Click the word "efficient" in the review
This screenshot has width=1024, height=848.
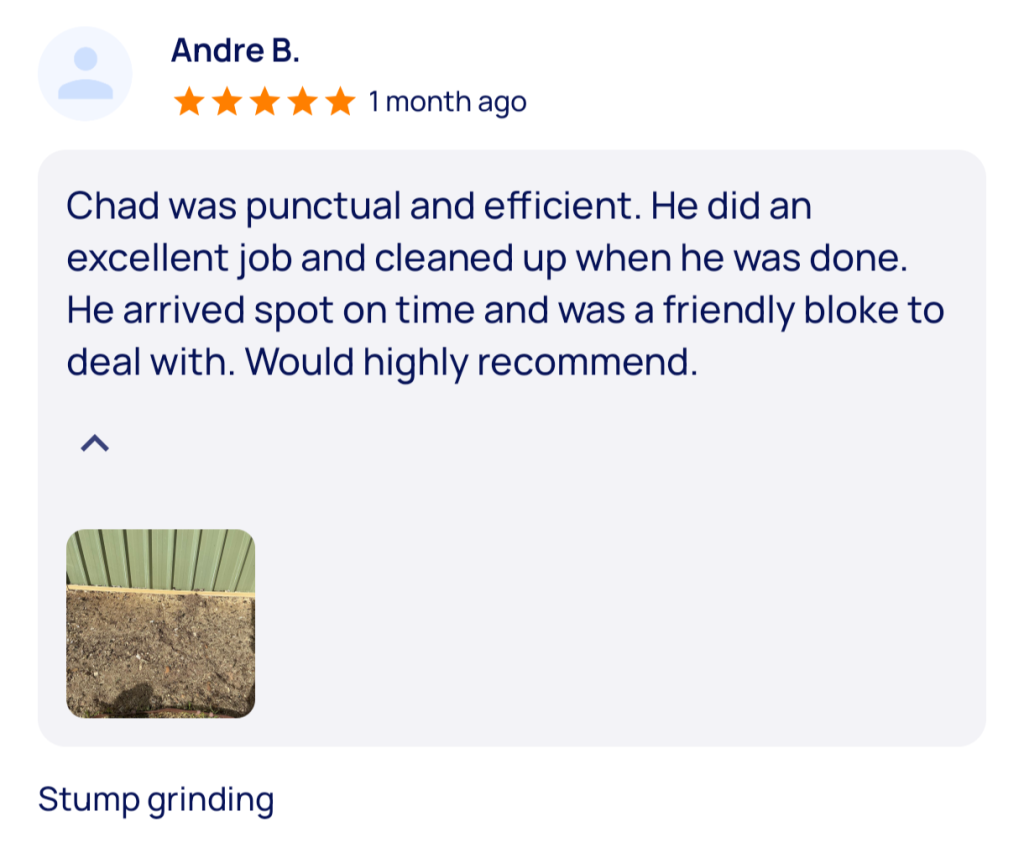pos(562,207)
